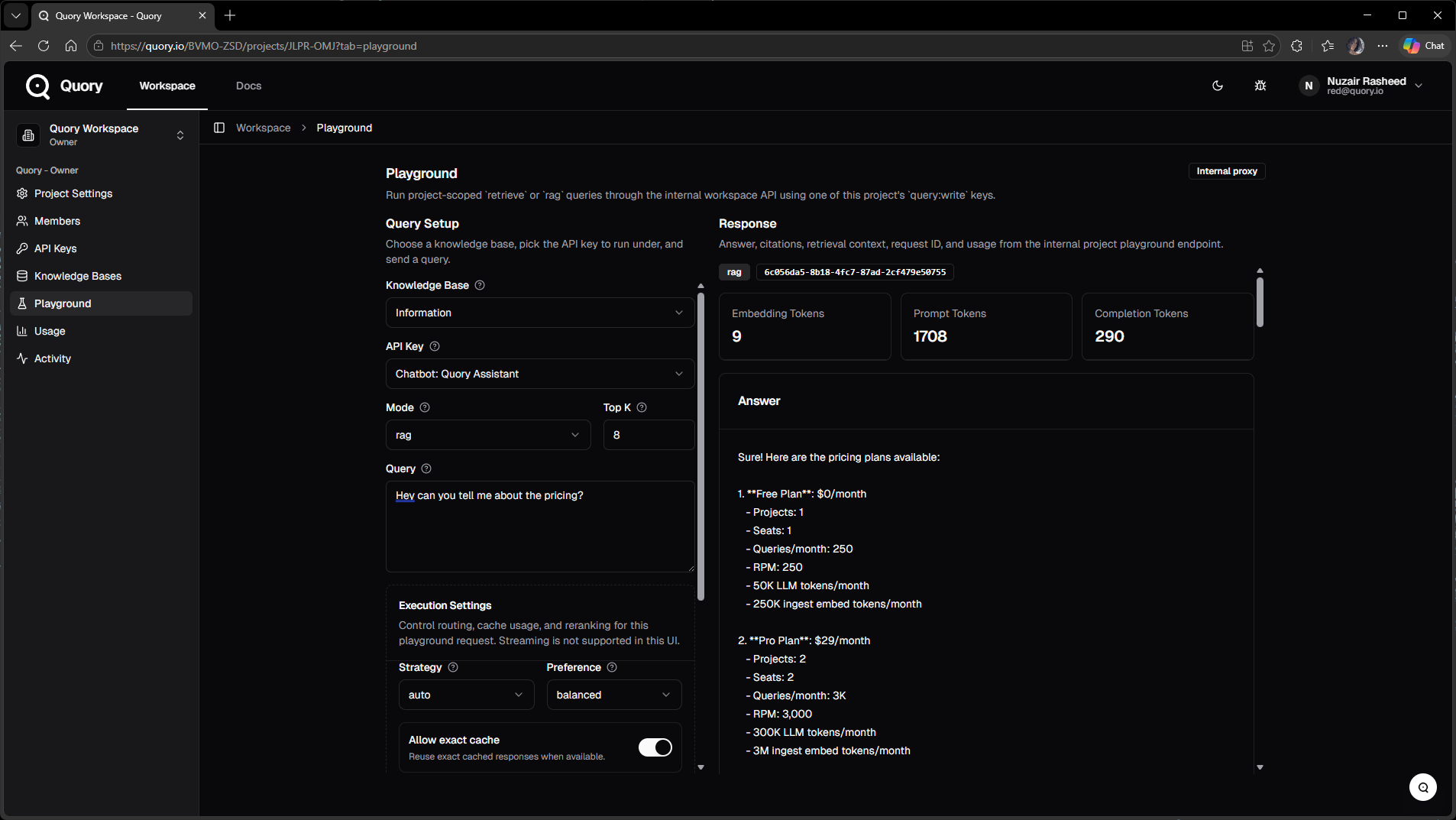Image resolution: width=1456 pixels, height=820 pixels.
Task: Click the browser back arrow
Action: click(16, 46)
